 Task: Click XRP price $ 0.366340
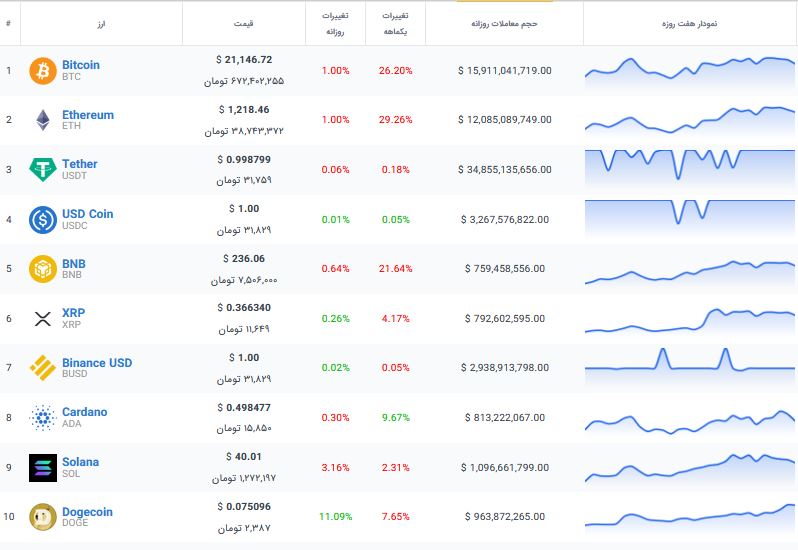(x=244, y=307)
